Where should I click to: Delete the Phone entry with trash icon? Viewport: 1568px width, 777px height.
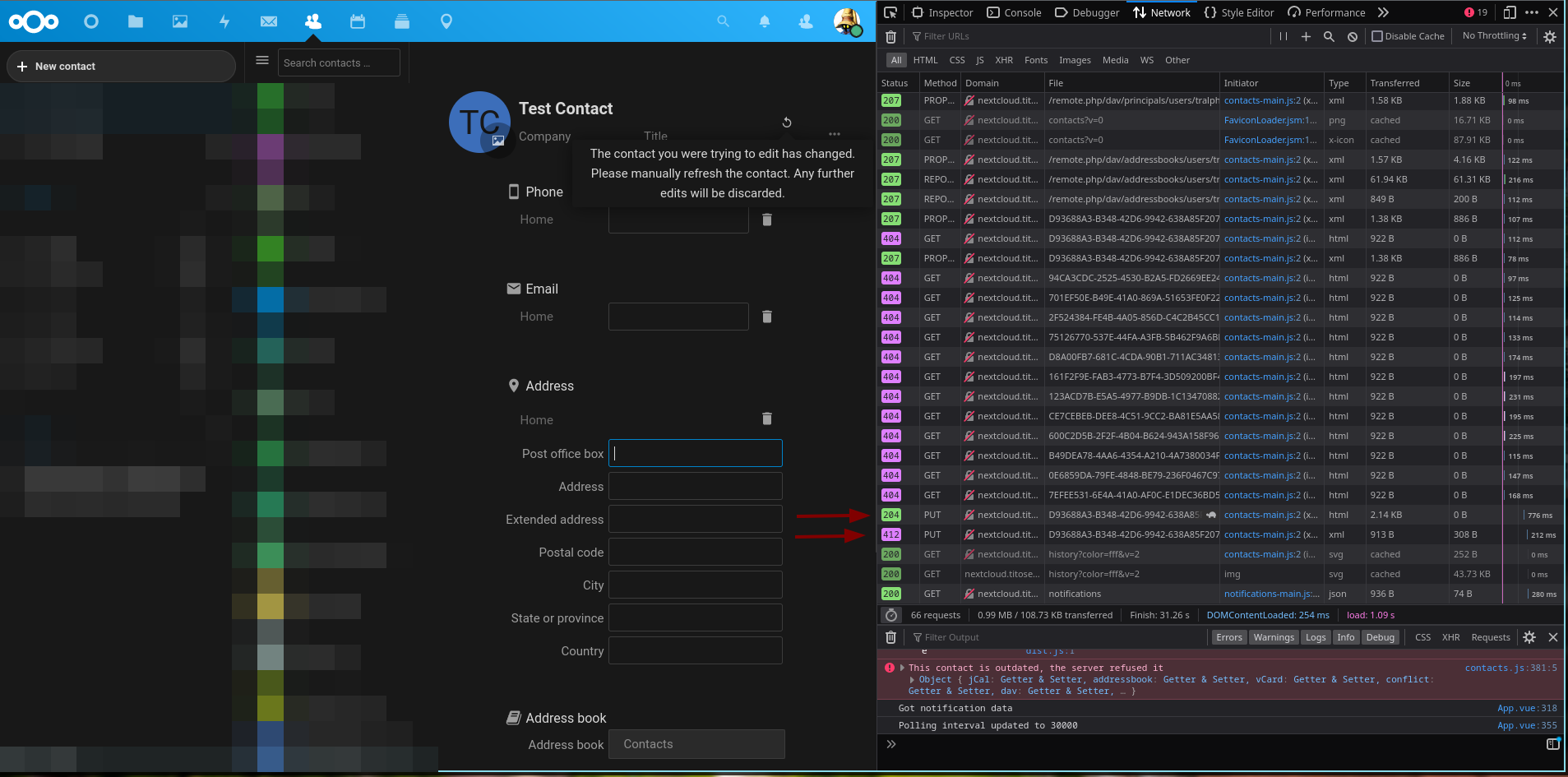pos(767,220)
